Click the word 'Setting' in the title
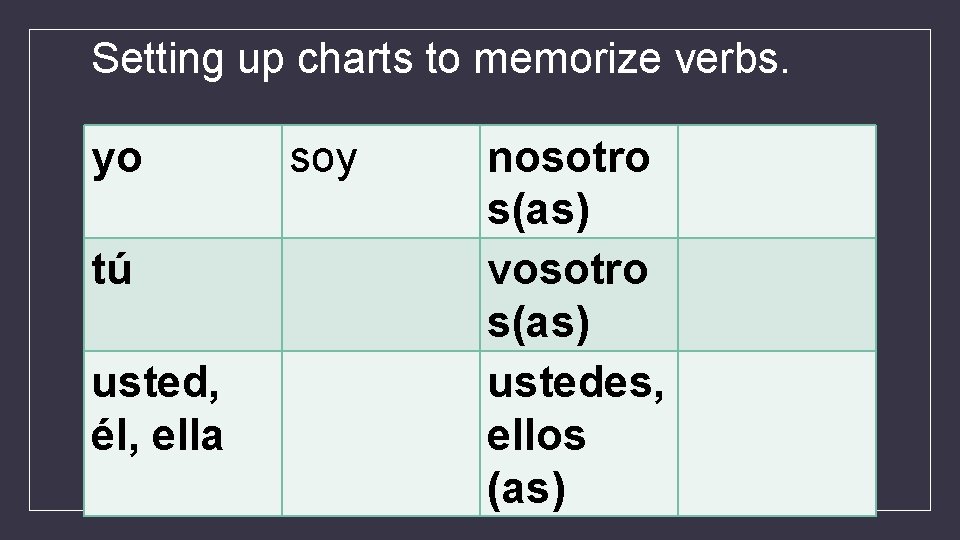This screenshot has height=540, width=960. (x=157, y=60)
